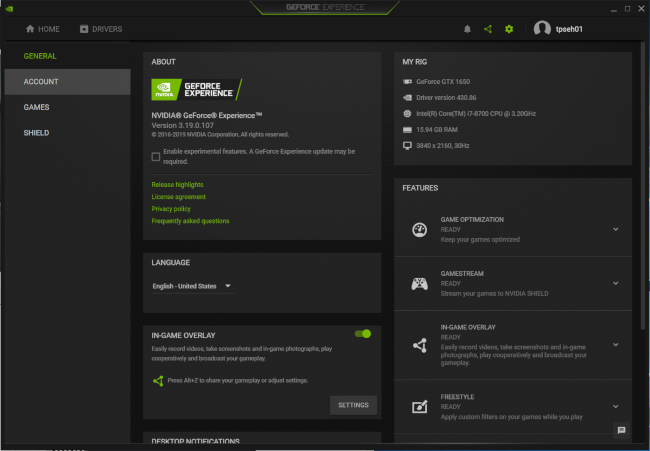The image size is (650, 451).
Task: Open the Account settings section
Action: click(68, 82)
